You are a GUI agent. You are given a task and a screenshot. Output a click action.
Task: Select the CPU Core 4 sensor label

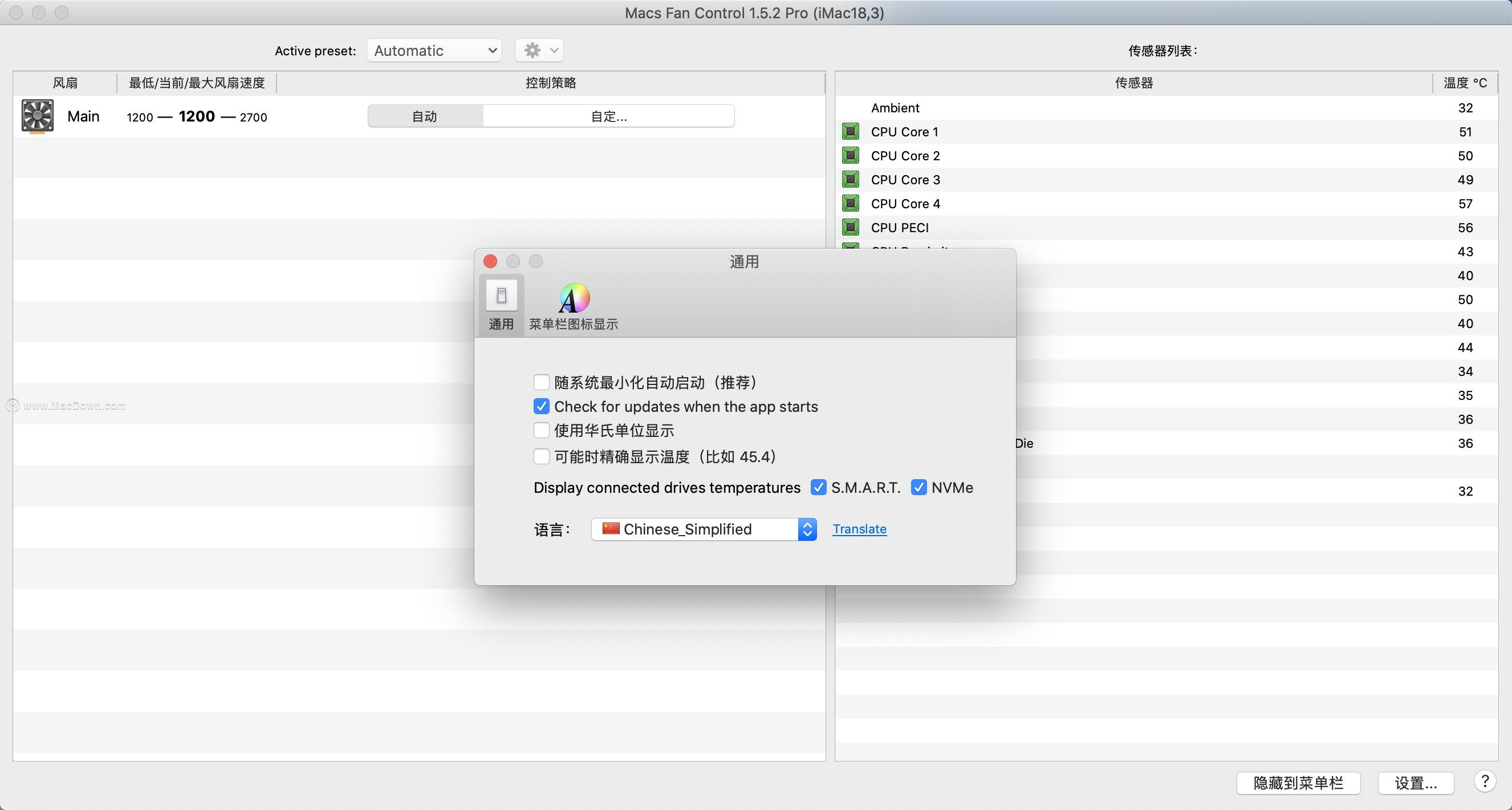coord(905,204)
